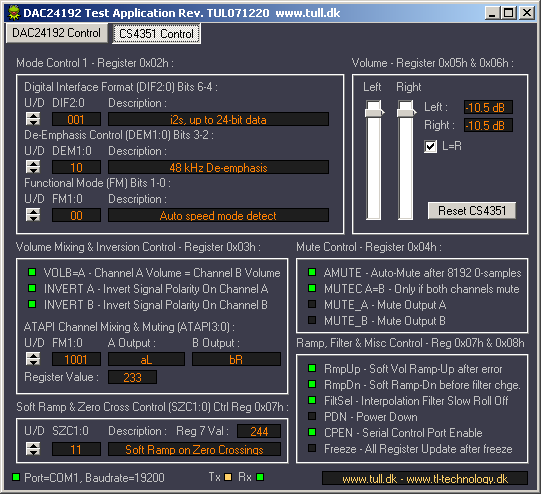
Task: Maximize the DAC24192 Test Application window
Action: coord(509,13)
